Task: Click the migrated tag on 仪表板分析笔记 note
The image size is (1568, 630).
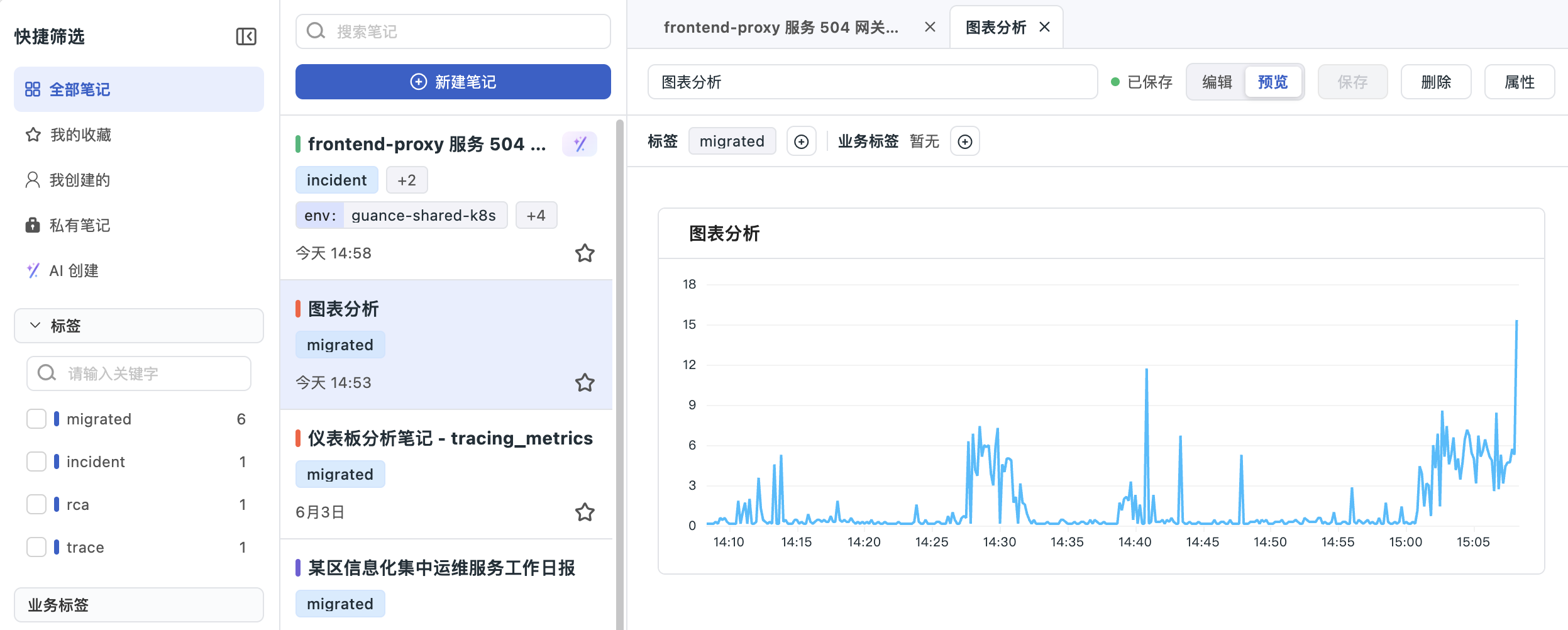Action: pyautogui.click(x=340, y=474)
